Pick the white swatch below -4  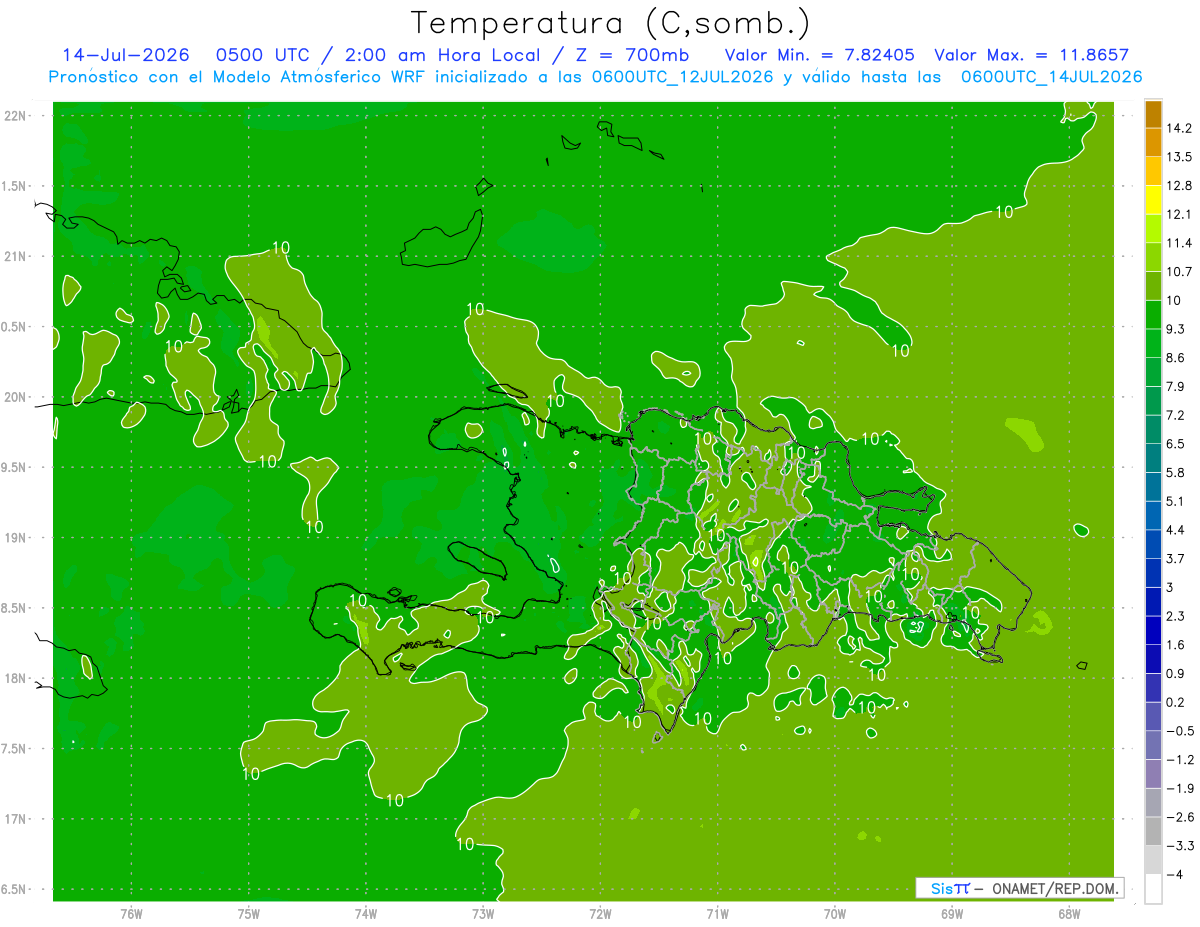click(x=1153, y=888)
